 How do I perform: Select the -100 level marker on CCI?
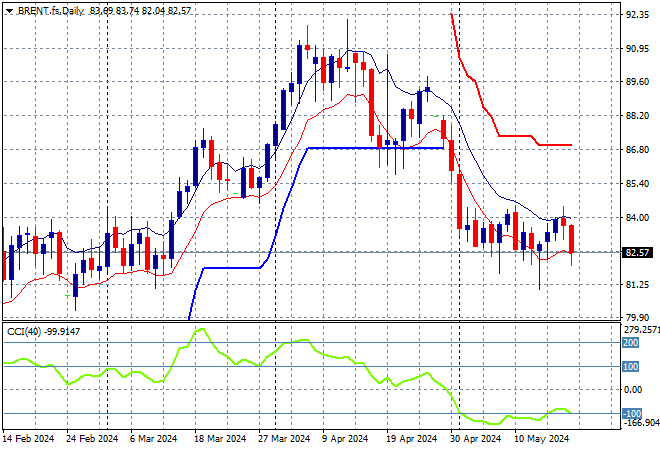click(632, 413)
